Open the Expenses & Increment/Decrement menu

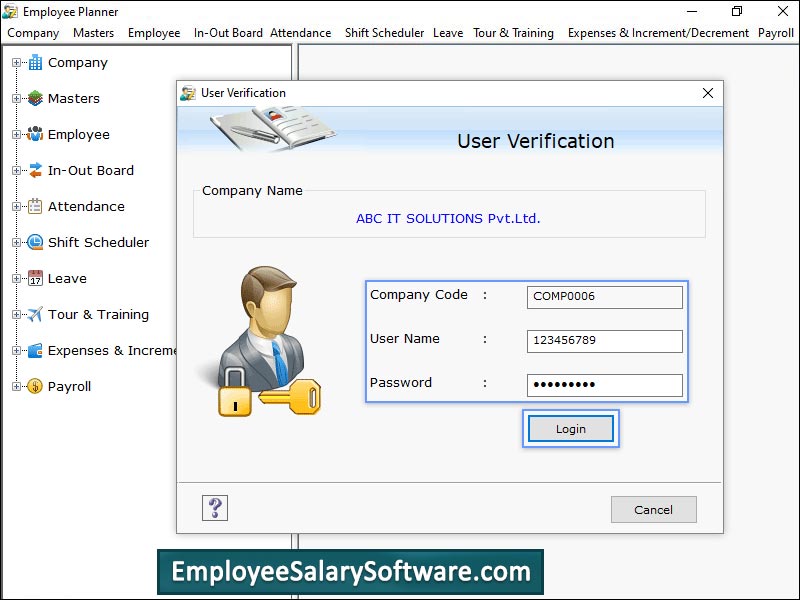click(x=658, y=33)
